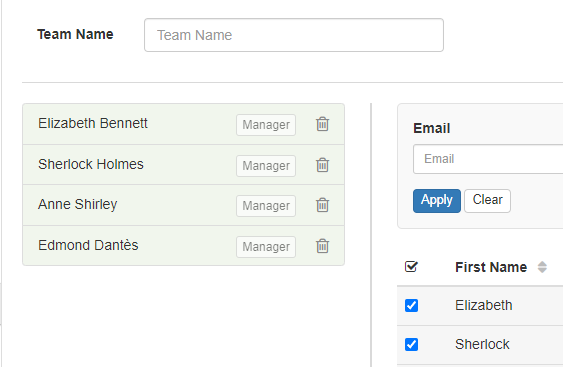563x367 pixels.
Task: Select the Elizabeth Bennett member row
Action: pyautogui.click(x=183, y=124)
